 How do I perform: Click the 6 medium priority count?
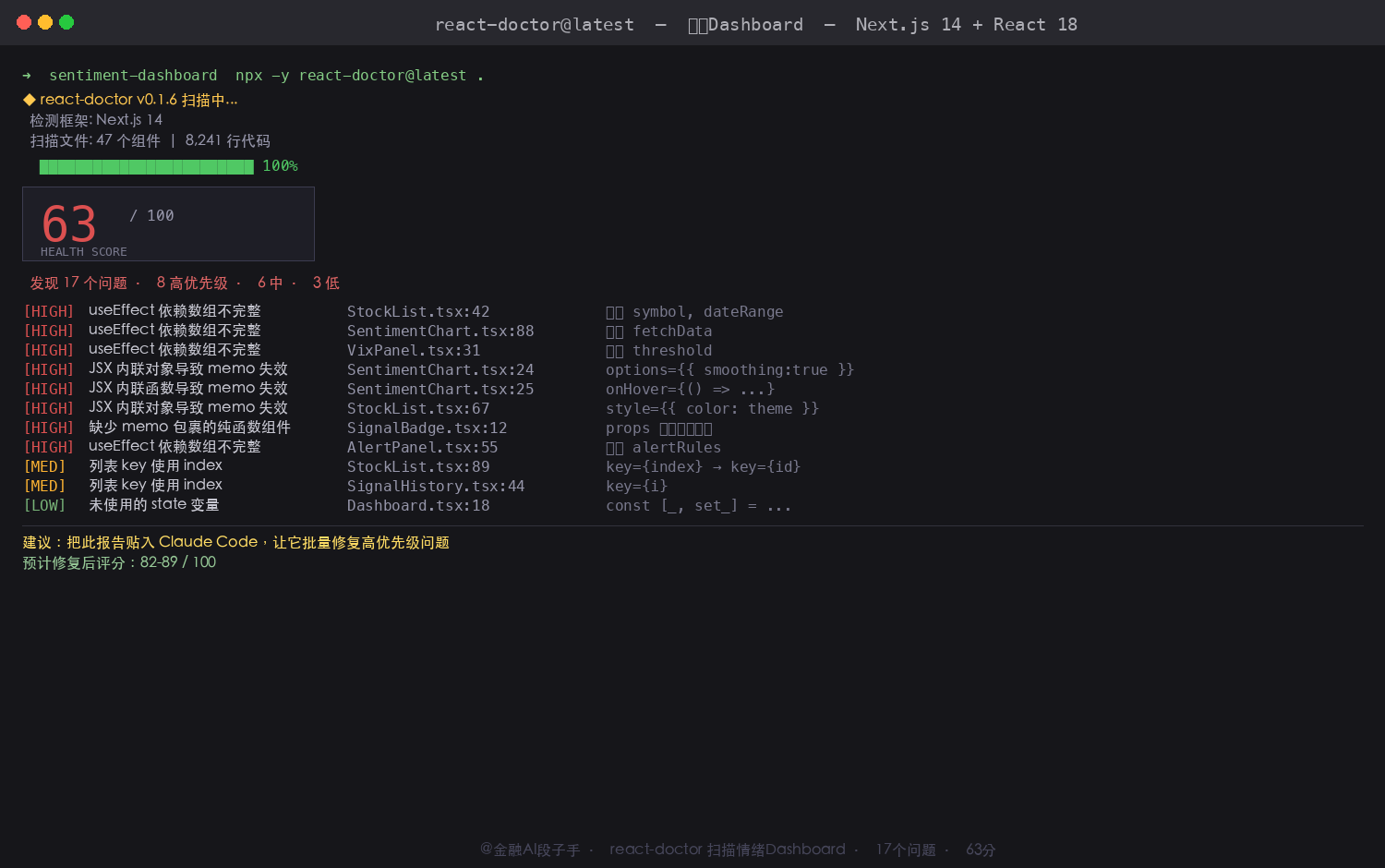pos(270,283)
